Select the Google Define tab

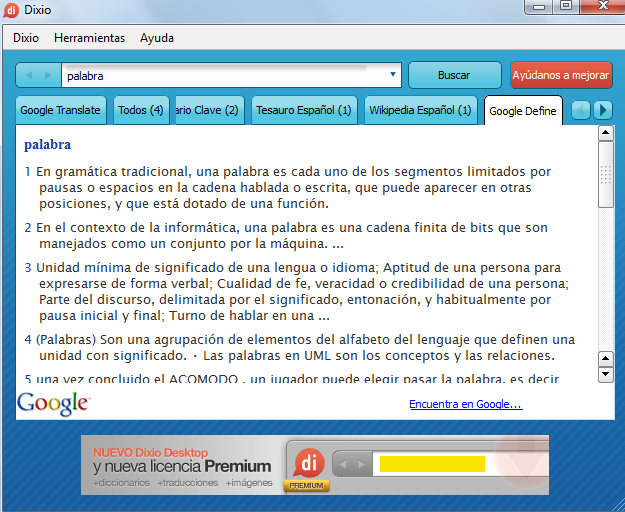pyautogui.click(x=523, y=111)
